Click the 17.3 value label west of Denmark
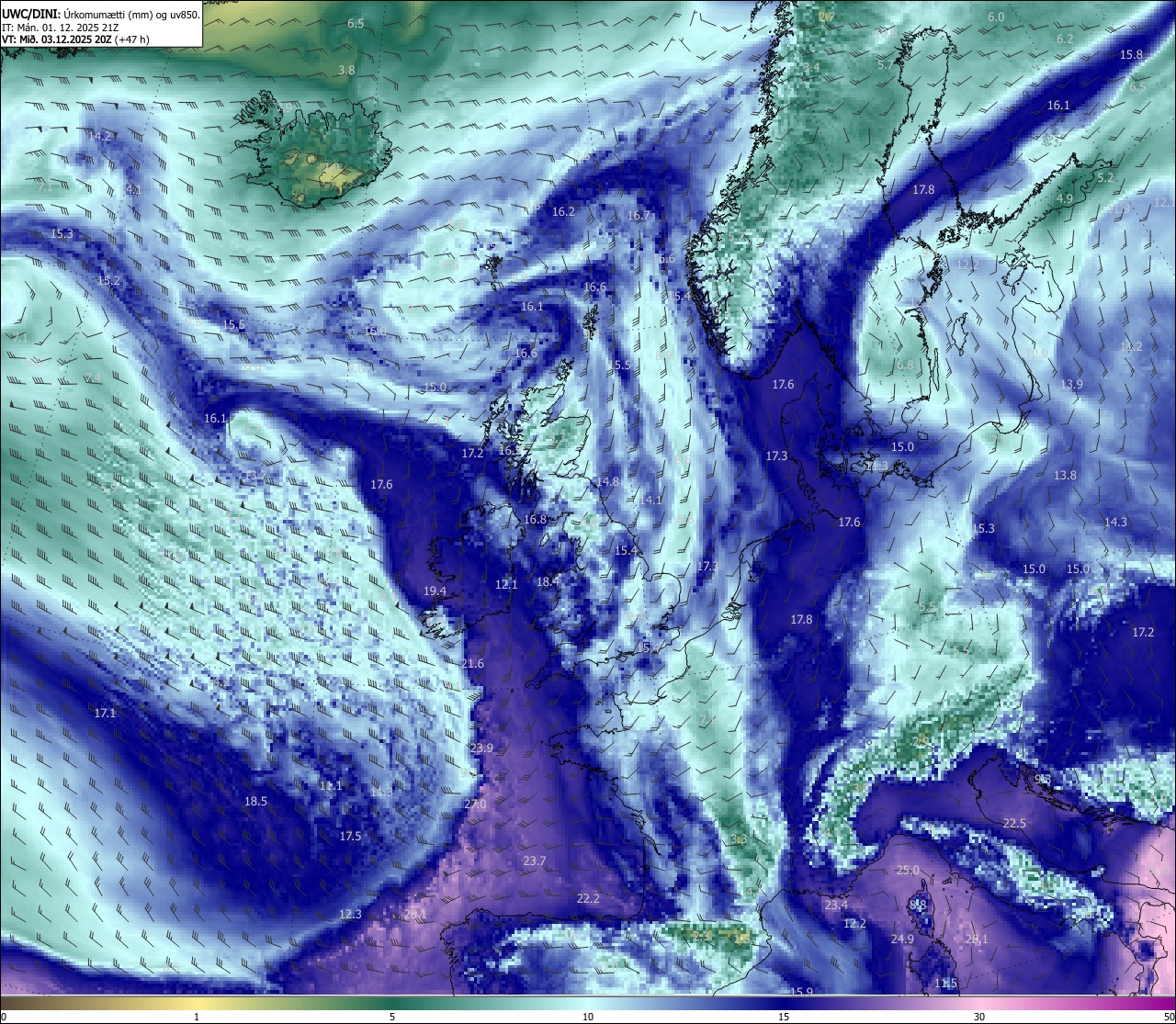Screen dimensions: 1176x1024 [x=776, y=456]
